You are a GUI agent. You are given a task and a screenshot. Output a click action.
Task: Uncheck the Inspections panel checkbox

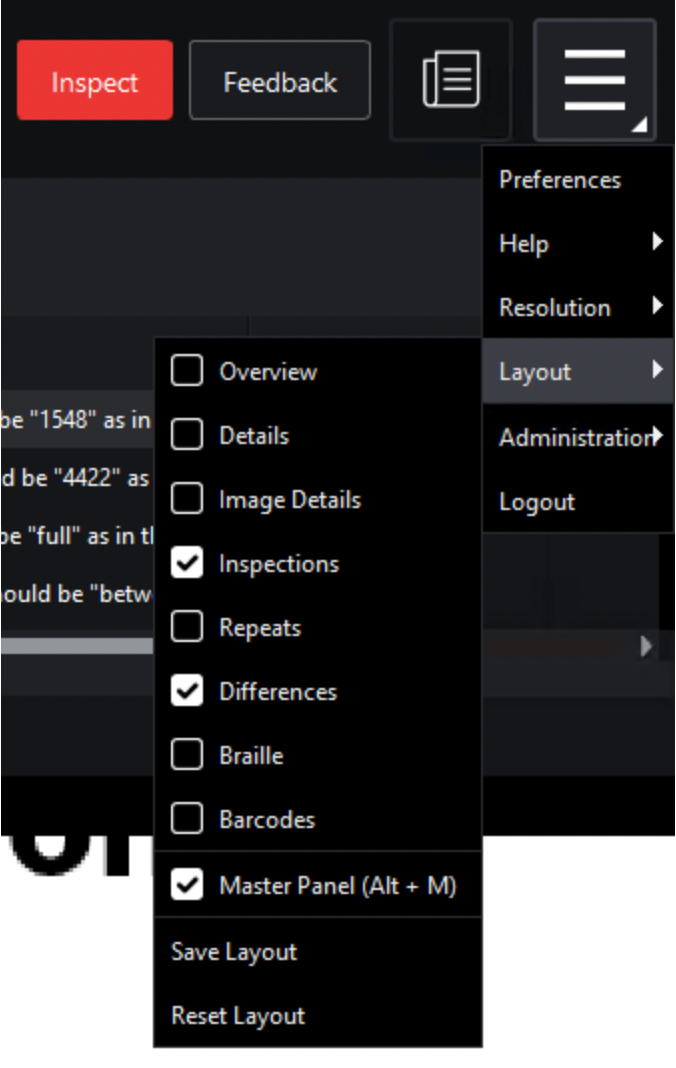click(x=187, y=563)
